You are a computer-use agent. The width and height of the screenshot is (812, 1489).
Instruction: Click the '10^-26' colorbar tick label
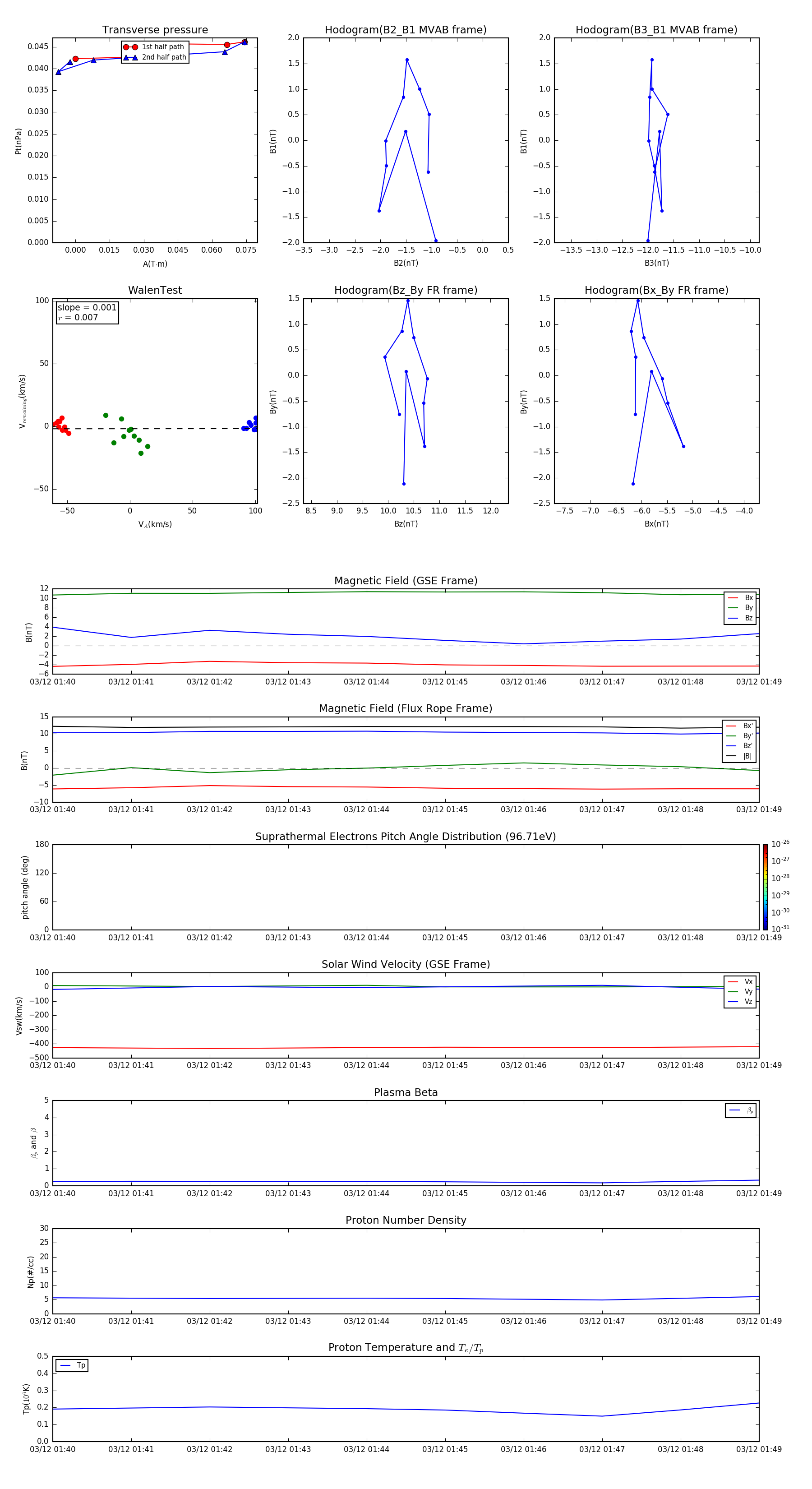[x=780, y=844]
